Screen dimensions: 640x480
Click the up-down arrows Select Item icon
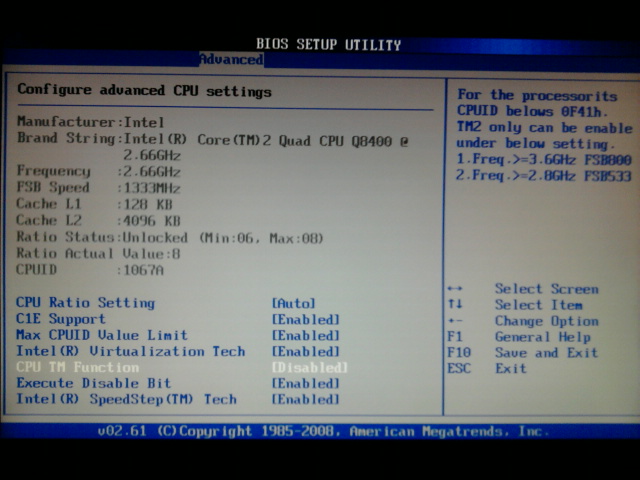(x=455, y=304)
